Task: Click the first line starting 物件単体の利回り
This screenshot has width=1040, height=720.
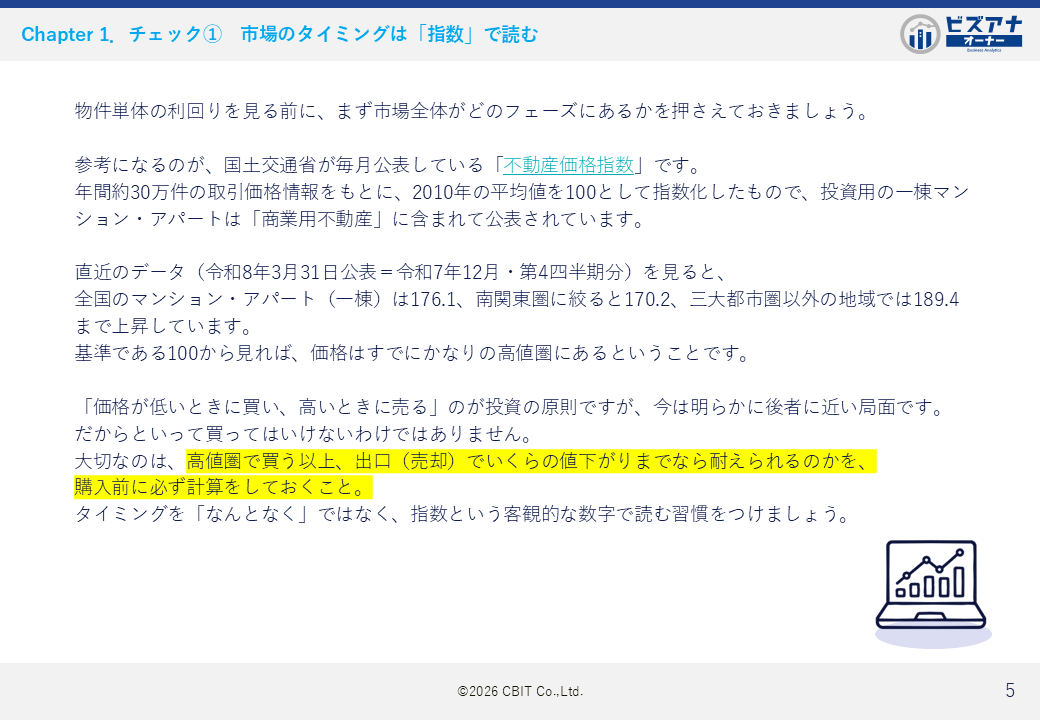Action: (472, 111)
